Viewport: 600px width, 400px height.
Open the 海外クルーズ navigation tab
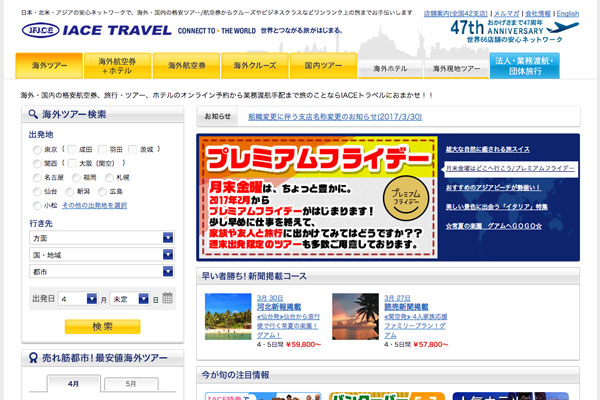pos(255,66)
